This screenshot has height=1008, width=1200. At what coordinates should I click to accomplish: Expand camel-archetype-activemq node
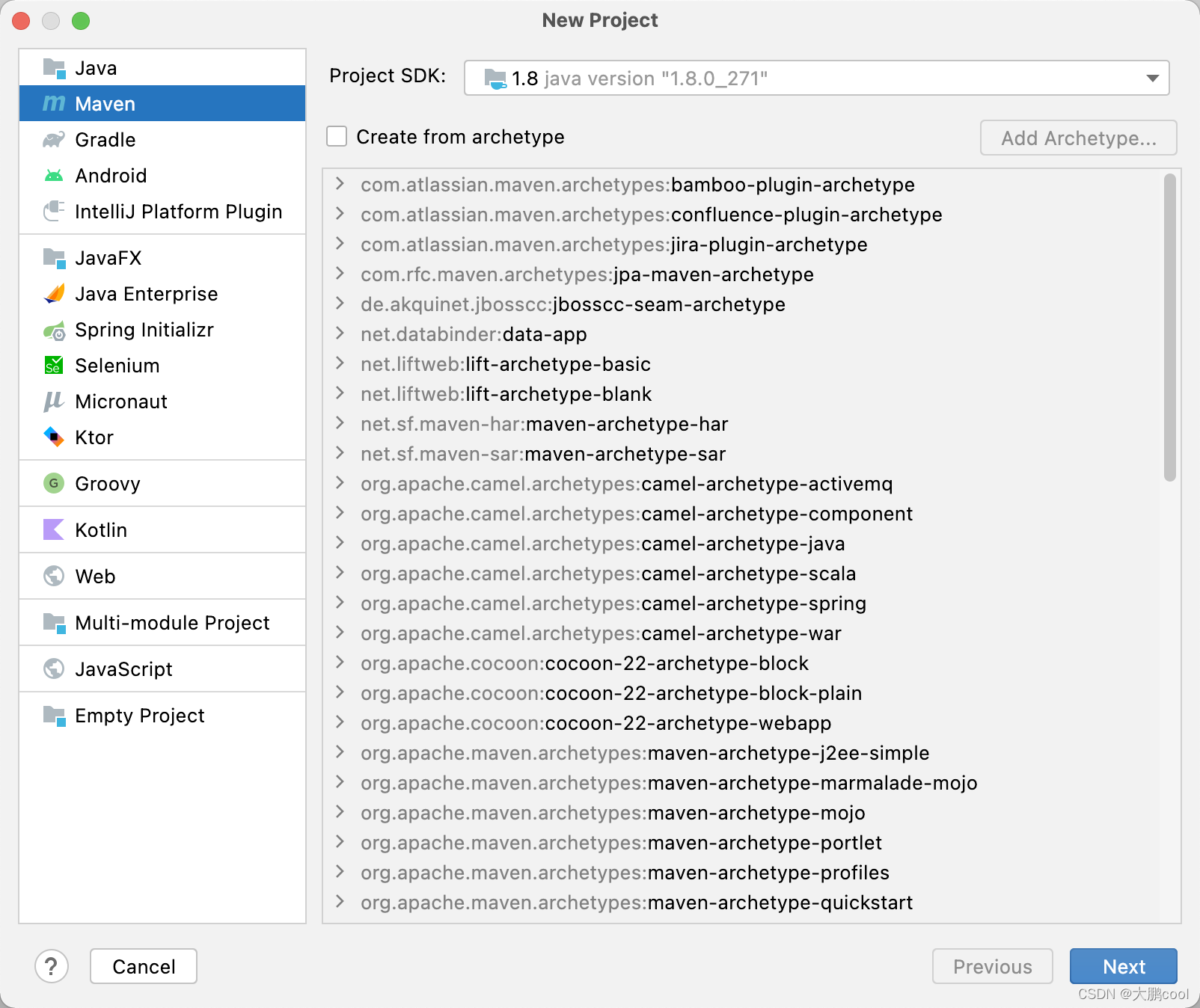coord(340,483)
